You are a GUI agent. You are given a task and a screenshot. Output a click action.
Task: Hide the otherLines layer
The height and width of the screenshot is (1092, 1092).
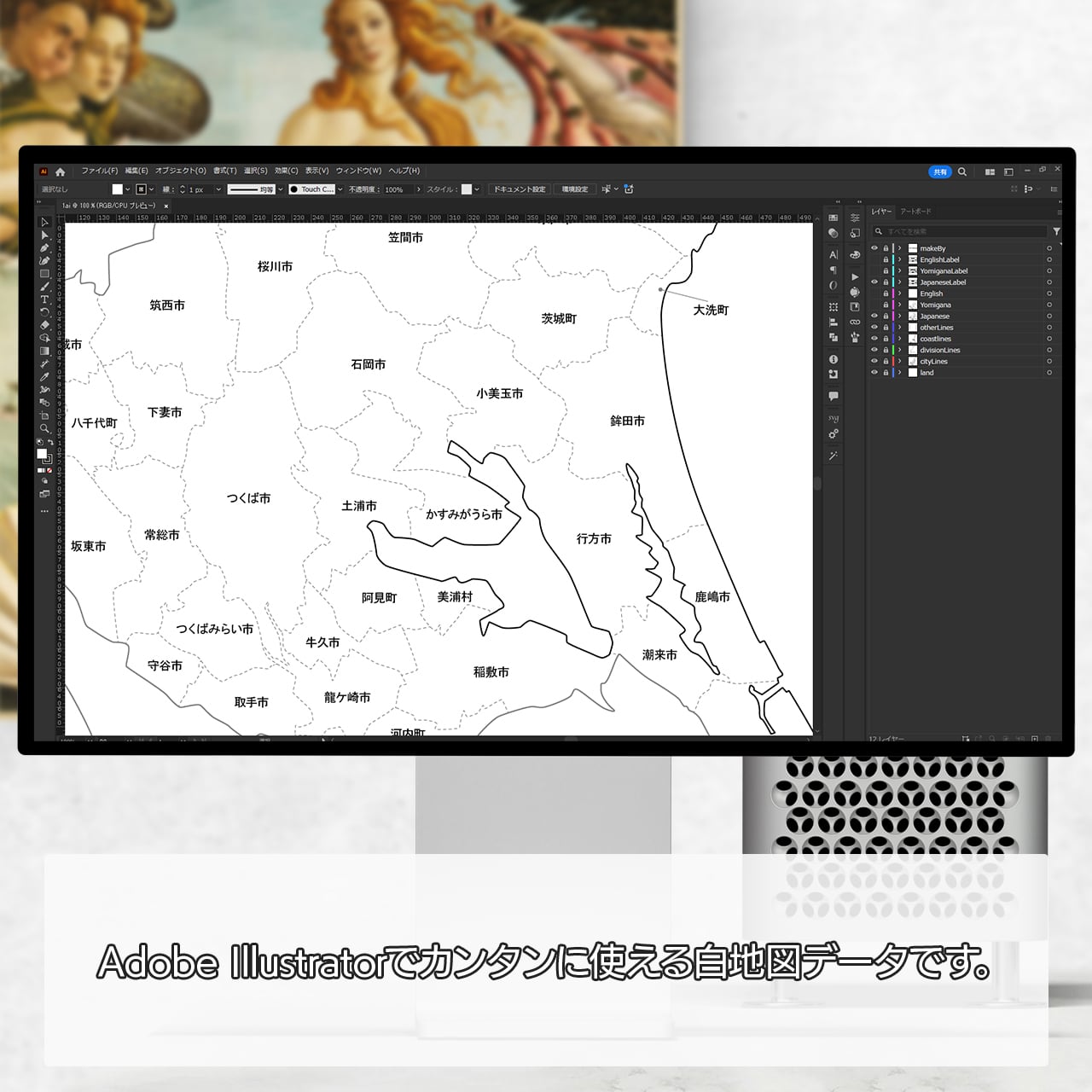[874, 327]
